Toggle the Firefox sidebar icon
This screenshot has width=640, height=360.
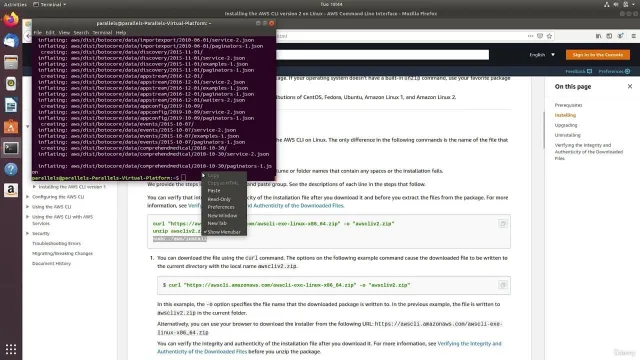point(609,36)
